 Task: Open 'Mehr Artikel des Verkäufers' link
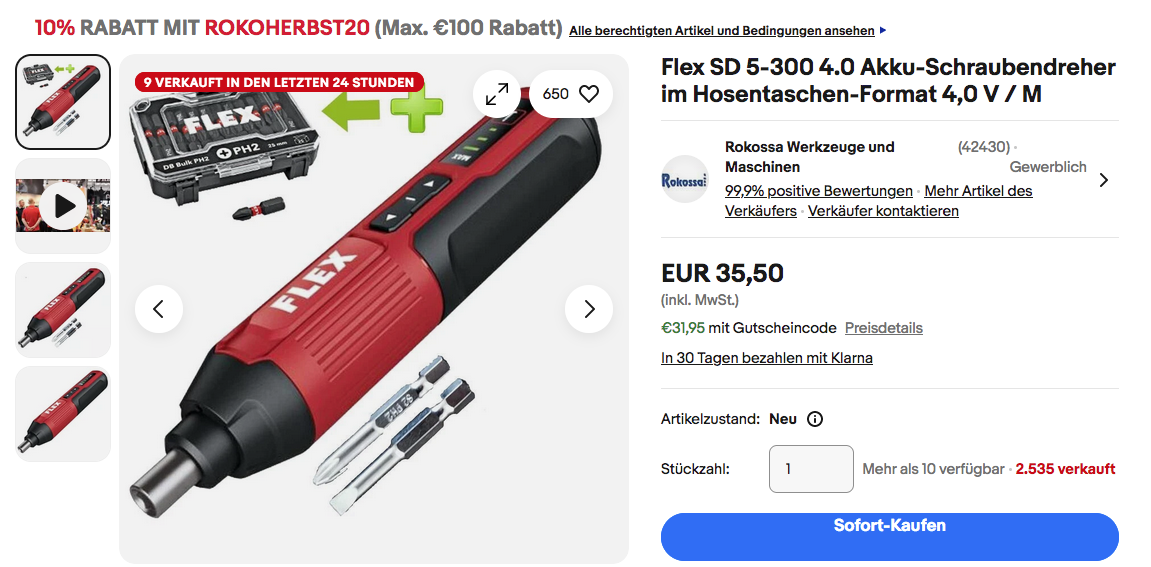click(879, 201)
